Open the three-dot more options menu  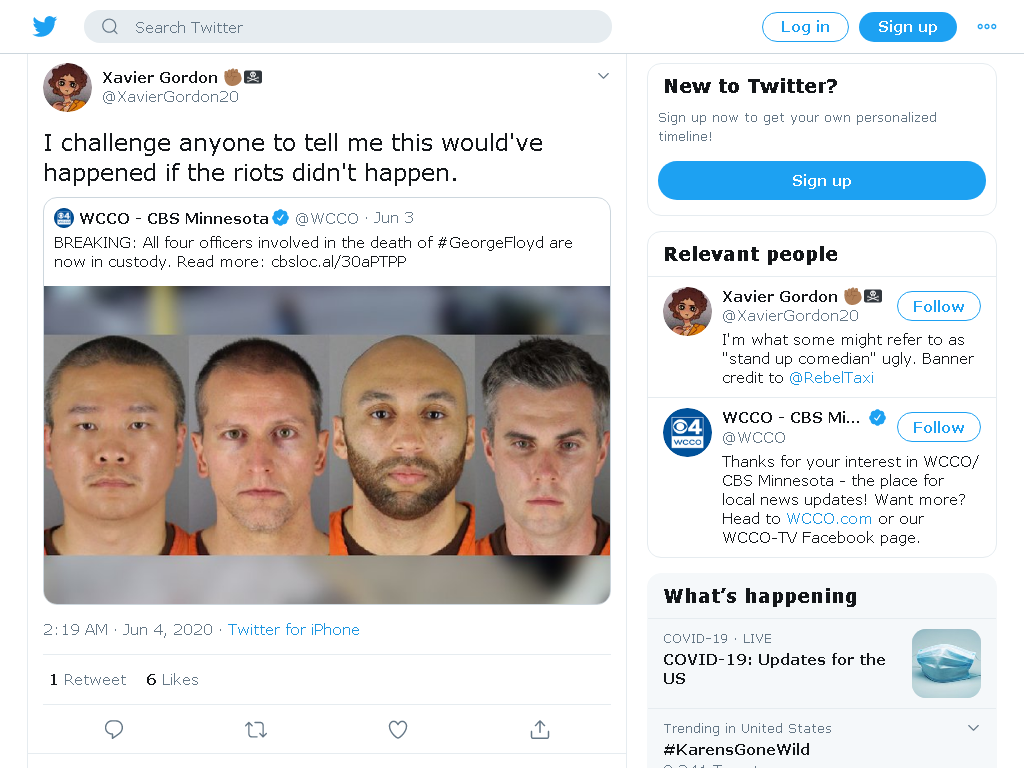point(986,27)
